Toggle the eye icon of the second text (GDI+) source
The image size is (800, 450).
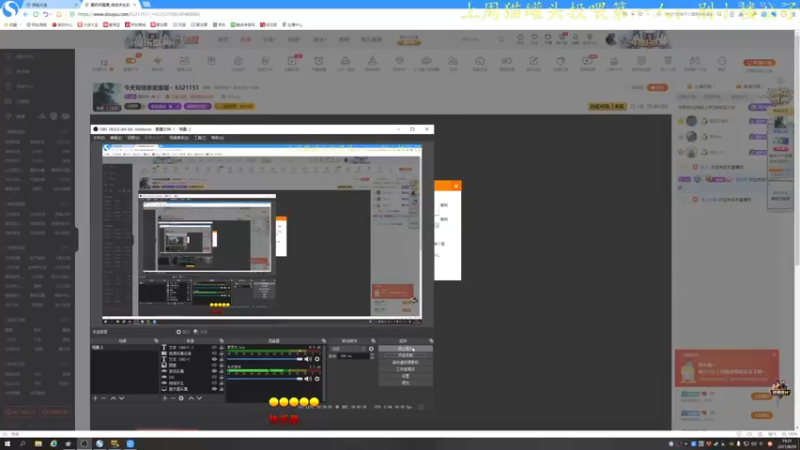pos(214,359)
